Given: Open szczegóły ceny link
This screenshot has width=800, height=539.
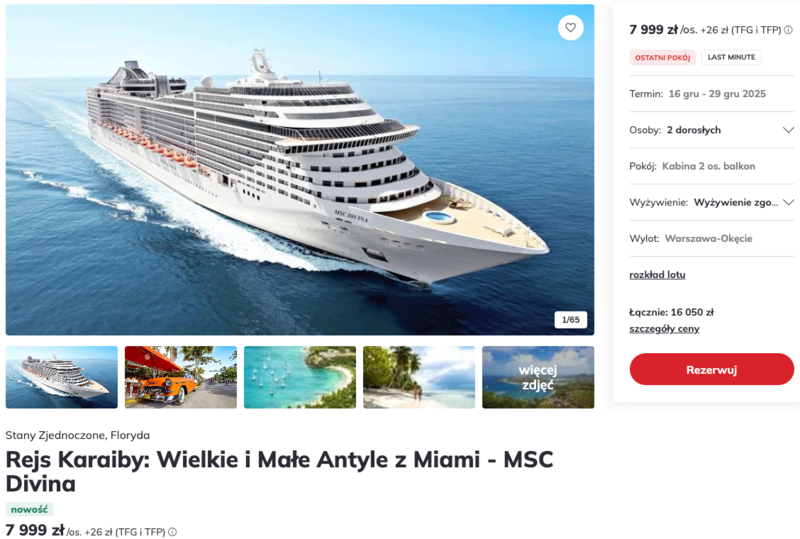Looking at the screenshot, I should (x=664, y=329).
